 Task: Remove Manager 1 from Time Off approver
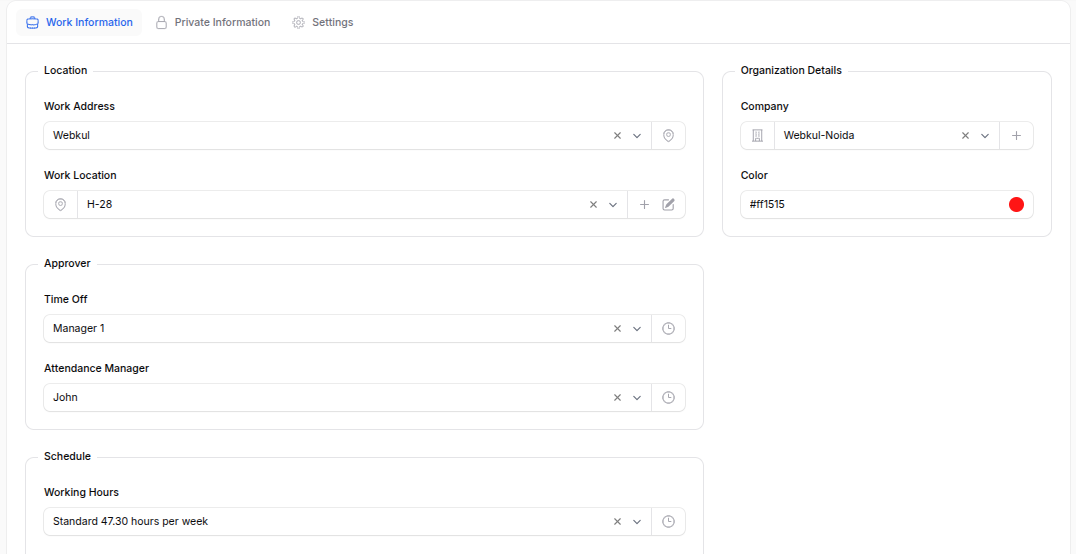[617, 329]
